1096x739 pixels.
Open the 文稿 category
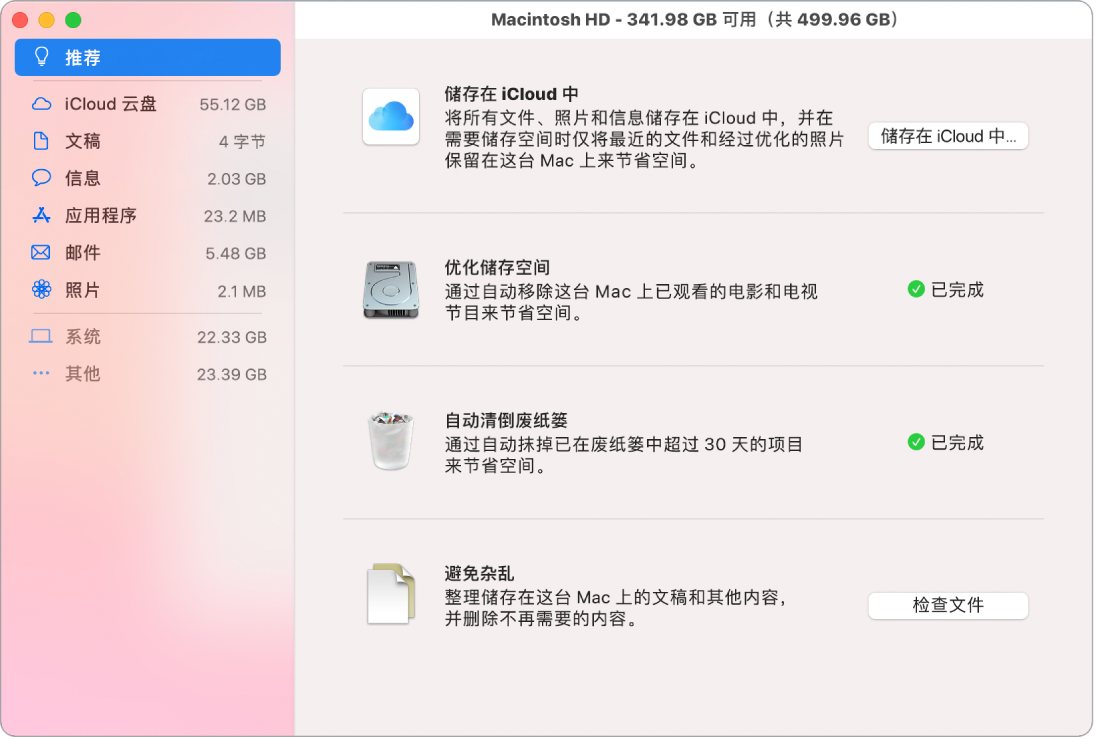coord(147,141)
